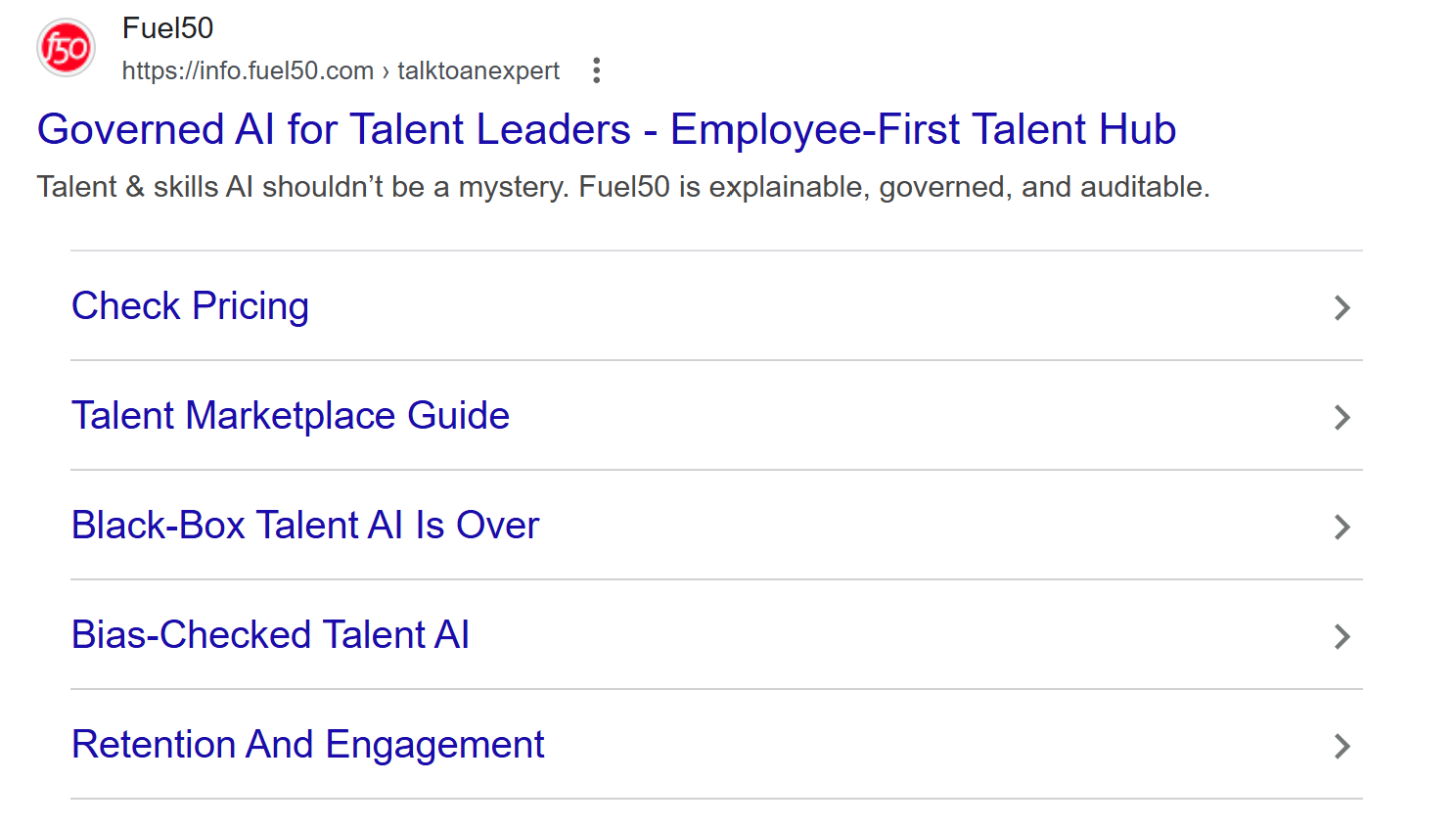
Task: Open the three-dot options menu beside the URL
Action: [596, 69]
